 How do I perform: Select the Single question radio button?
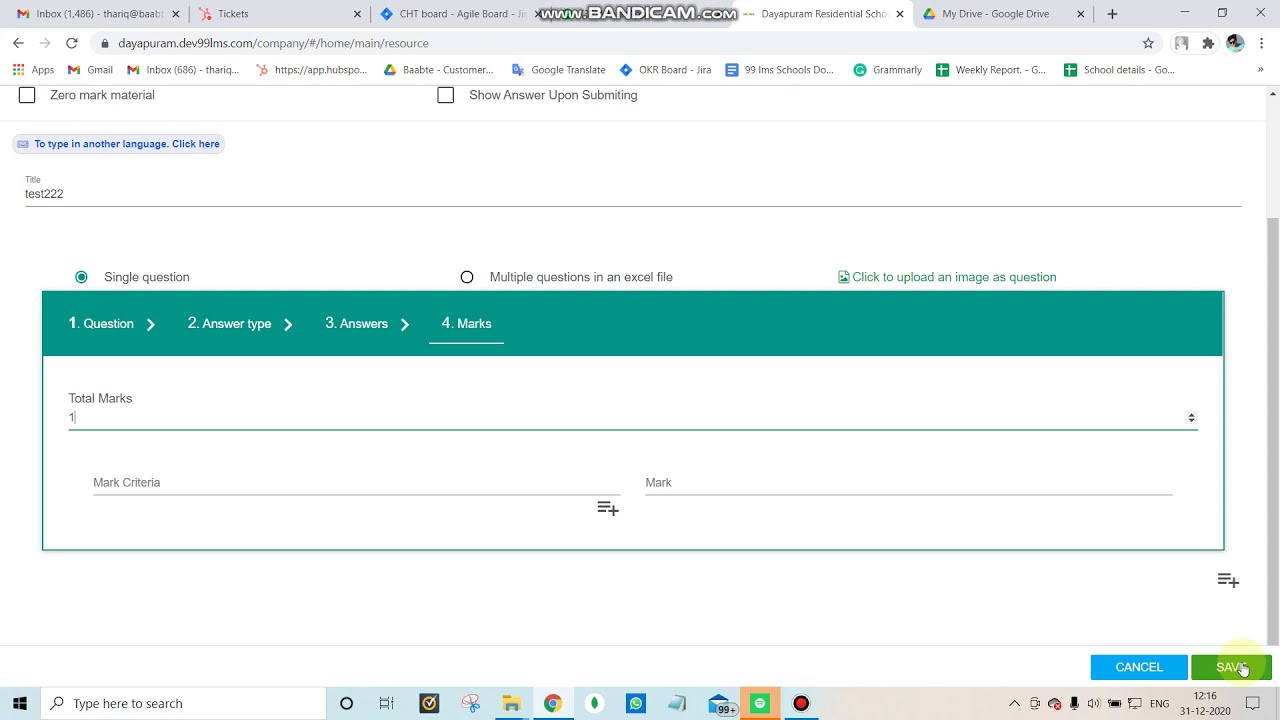tap(81, 277)
